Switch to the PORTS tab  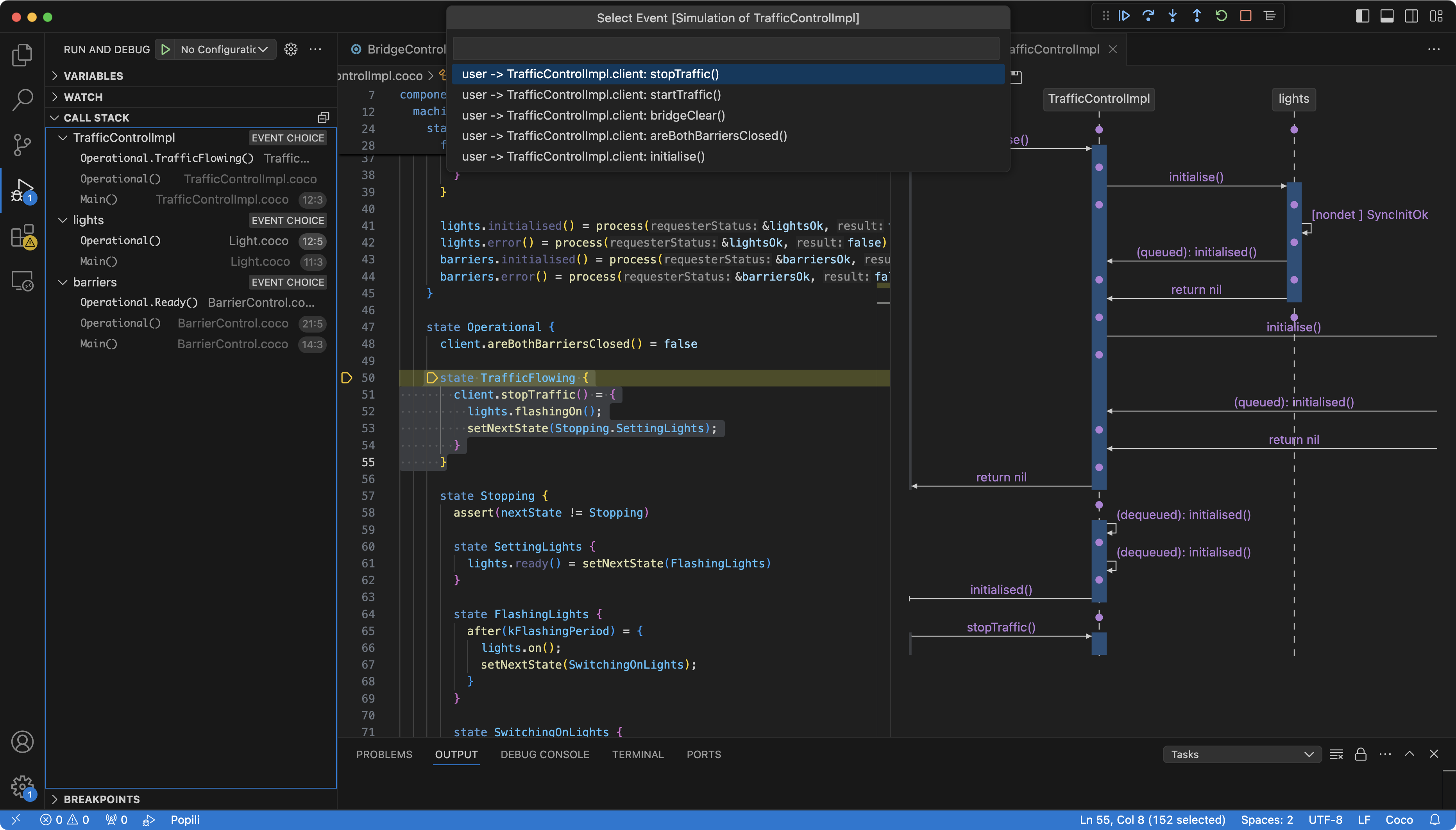(x=704, y=754)
